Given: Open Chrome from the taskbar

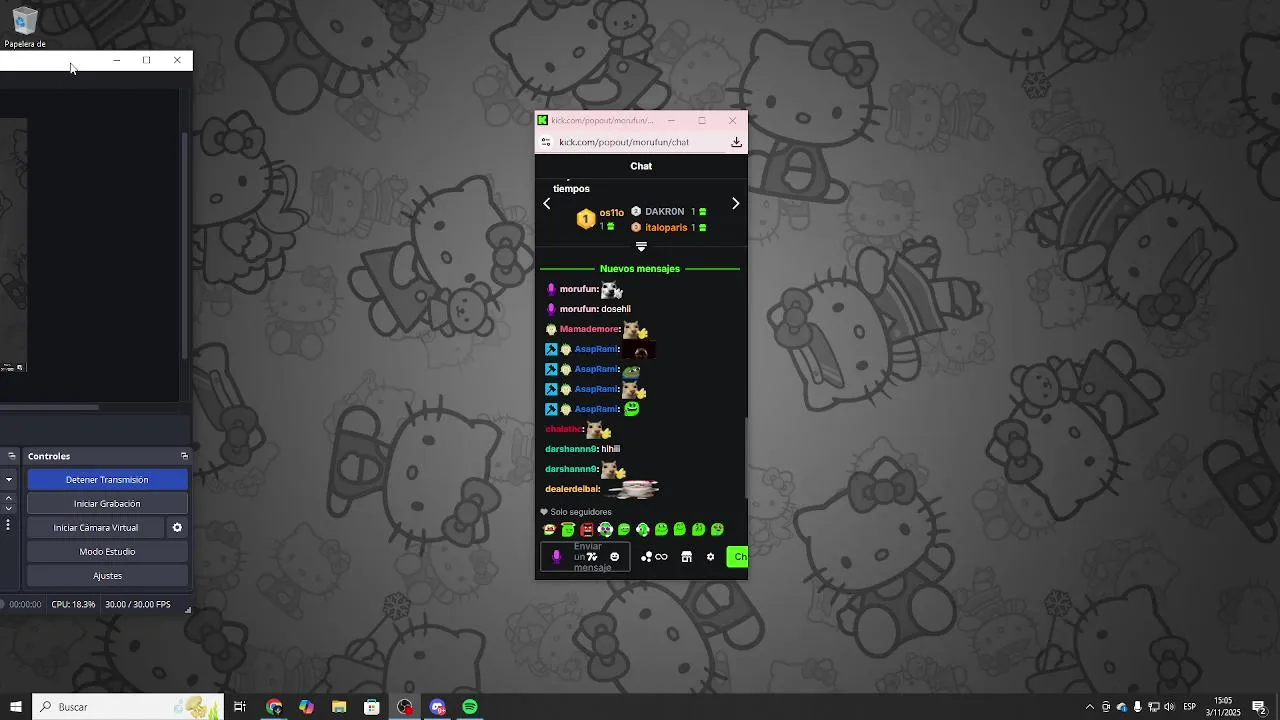Looking at the screenshot, I should [274, 707].
